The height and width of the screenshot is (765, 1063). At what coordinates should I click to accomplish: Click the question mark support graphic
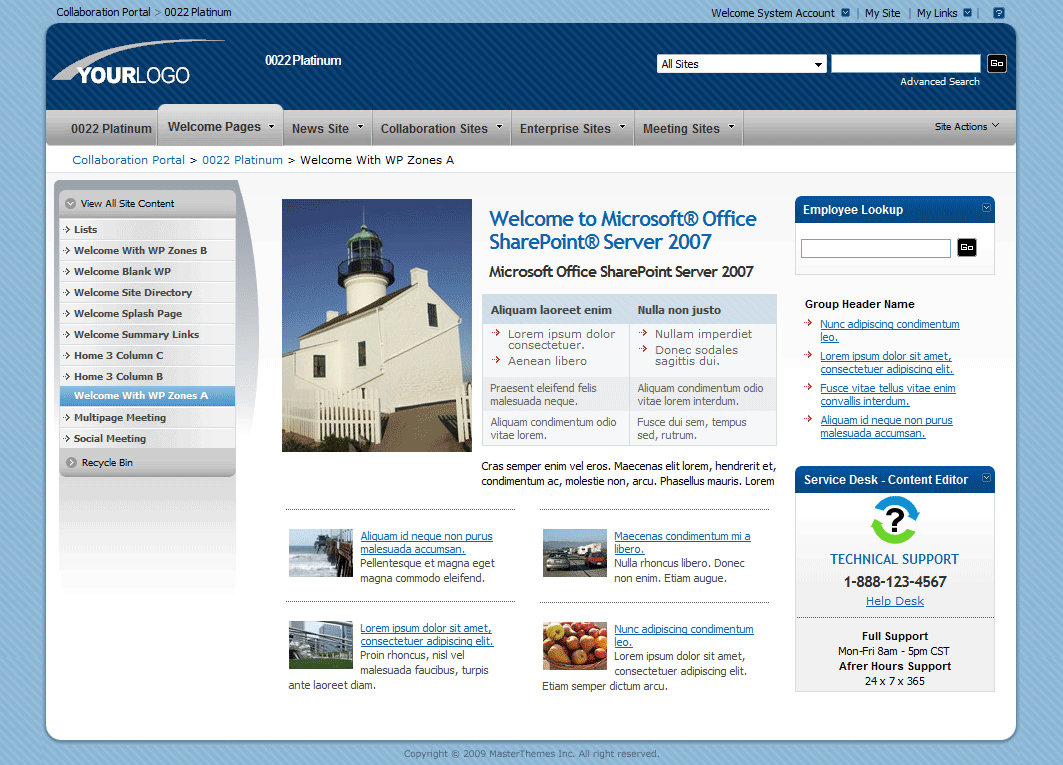tap(894, 520)
